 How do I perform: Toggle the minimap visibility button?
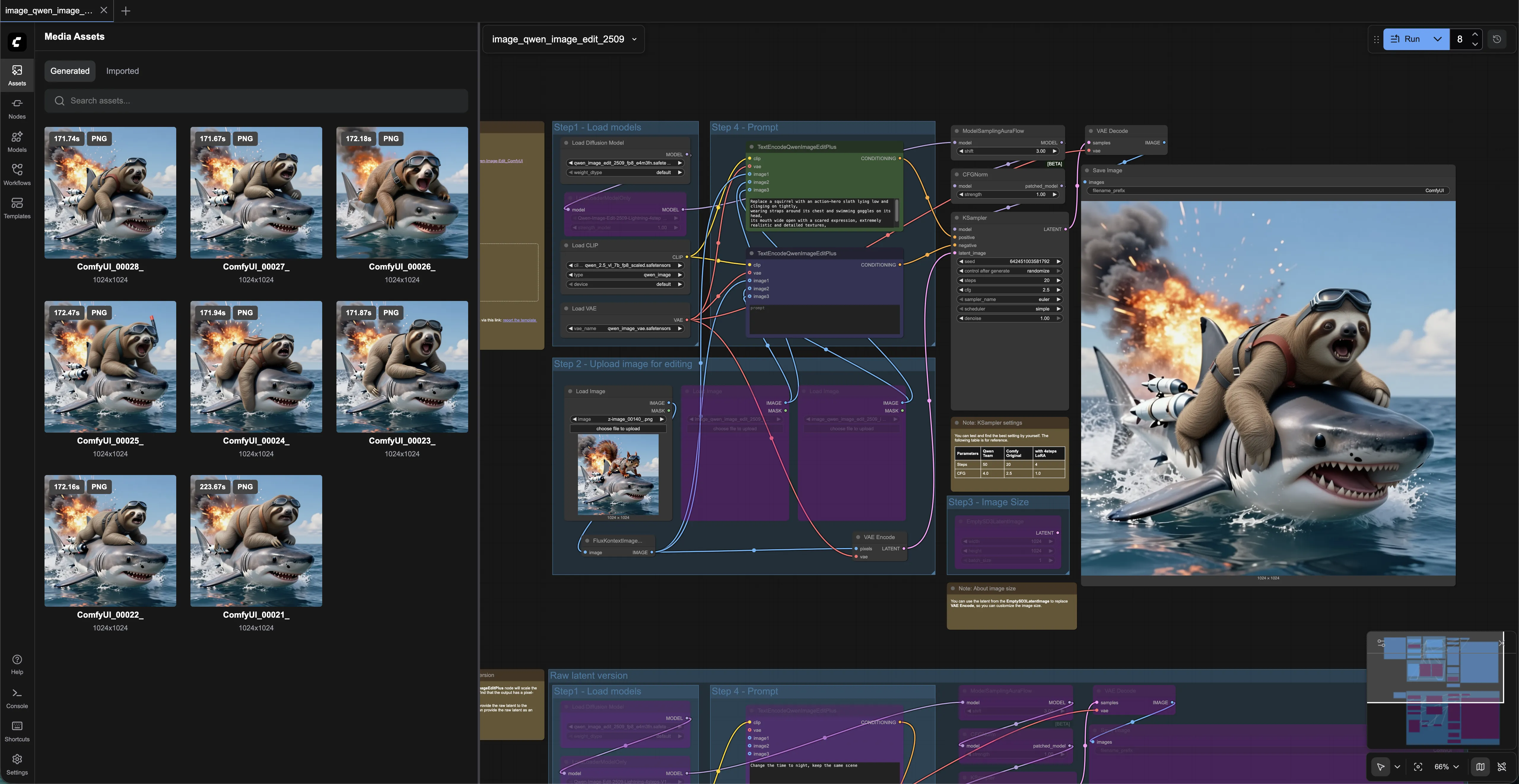1480,766
